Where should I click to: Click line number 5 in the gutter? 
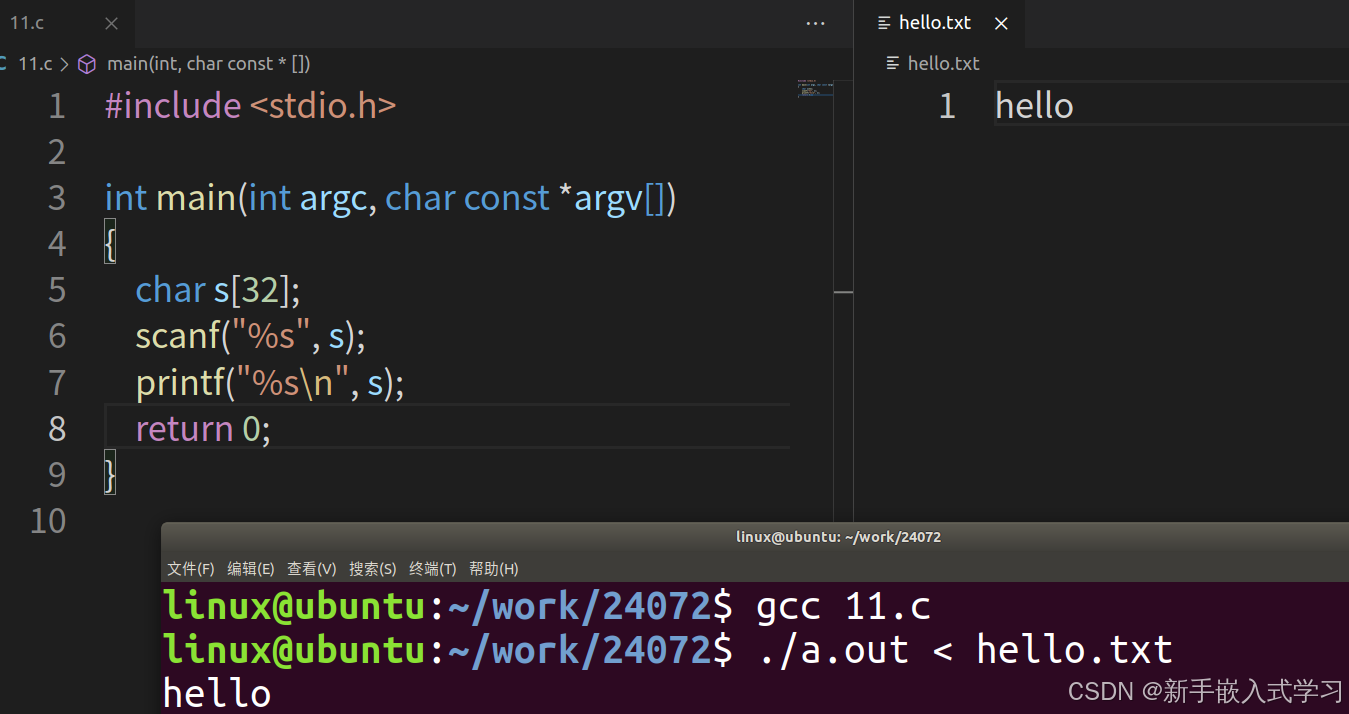(57, 290)
